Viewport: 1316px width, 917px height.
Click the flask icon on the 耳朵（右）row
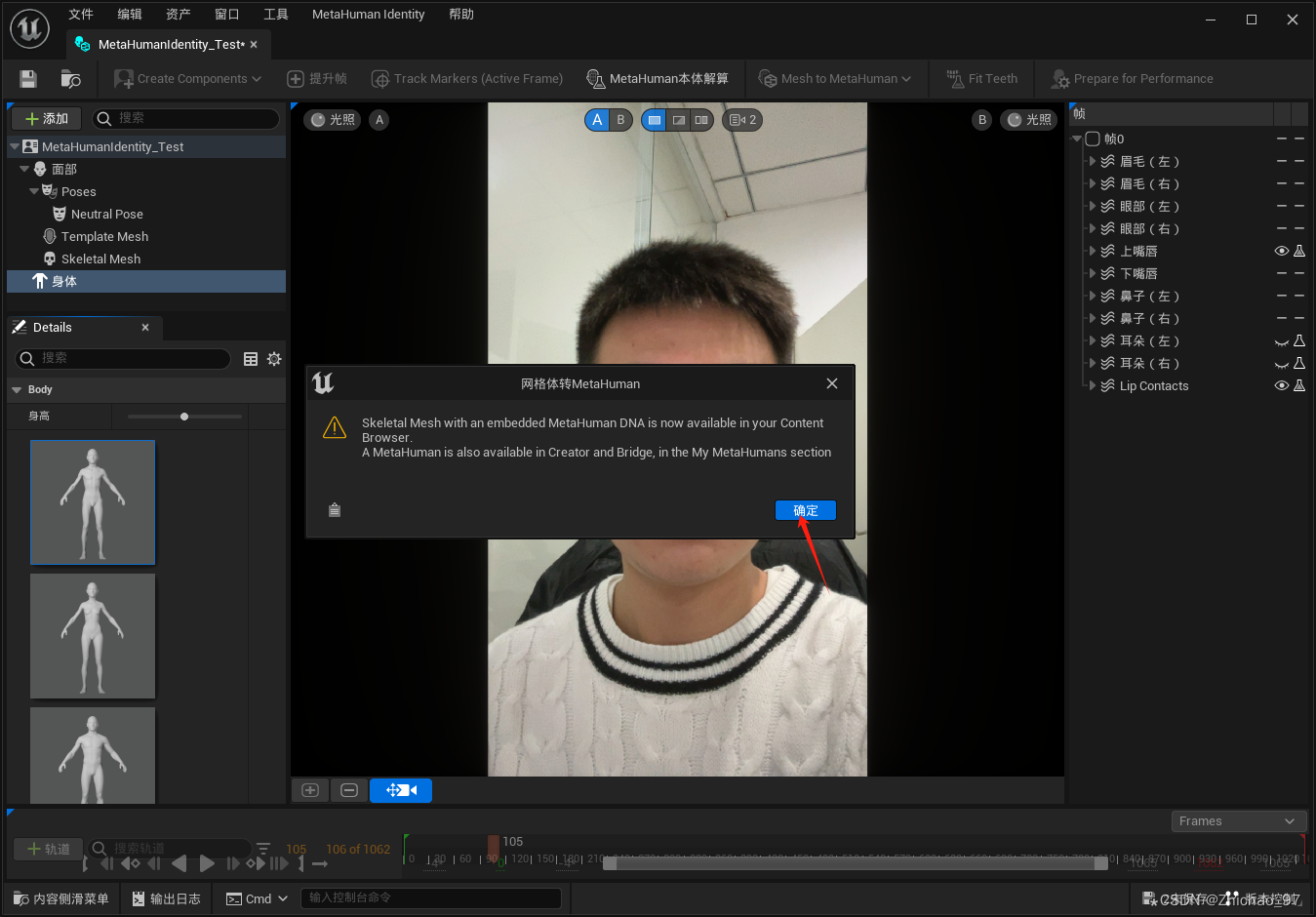[x=1299, y=363]
